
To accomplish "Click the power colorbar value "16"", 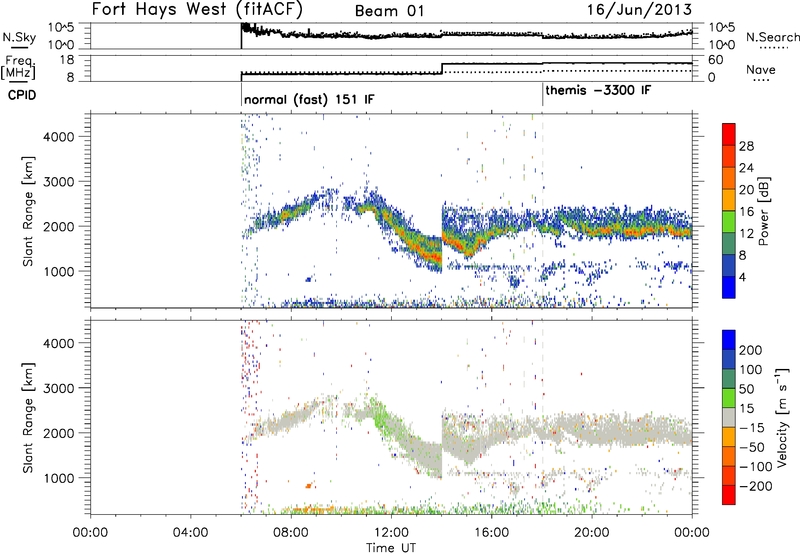I will click(746, 212).
